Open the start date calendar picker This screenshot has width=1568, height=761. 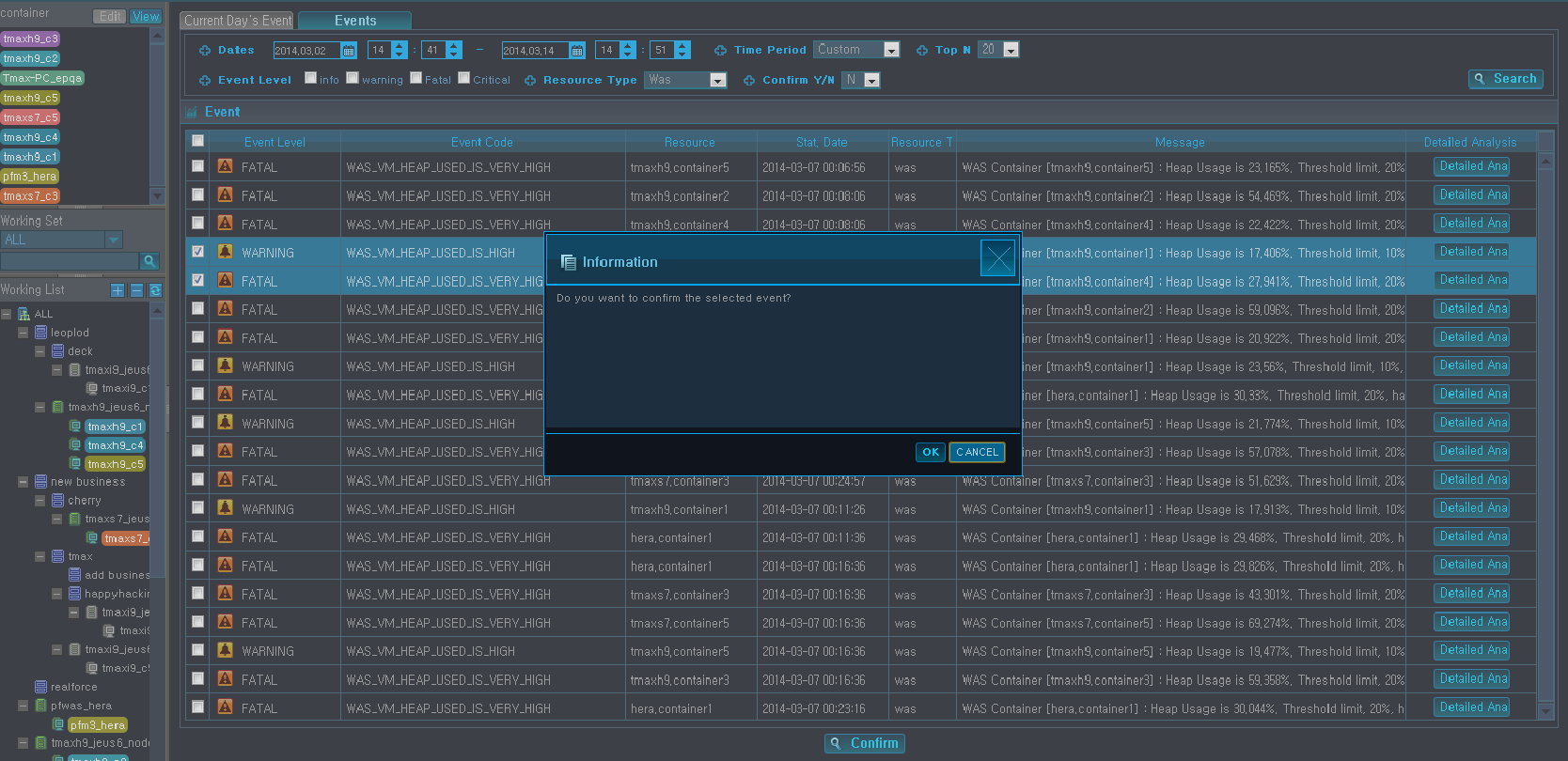click(x=349, y=51)
